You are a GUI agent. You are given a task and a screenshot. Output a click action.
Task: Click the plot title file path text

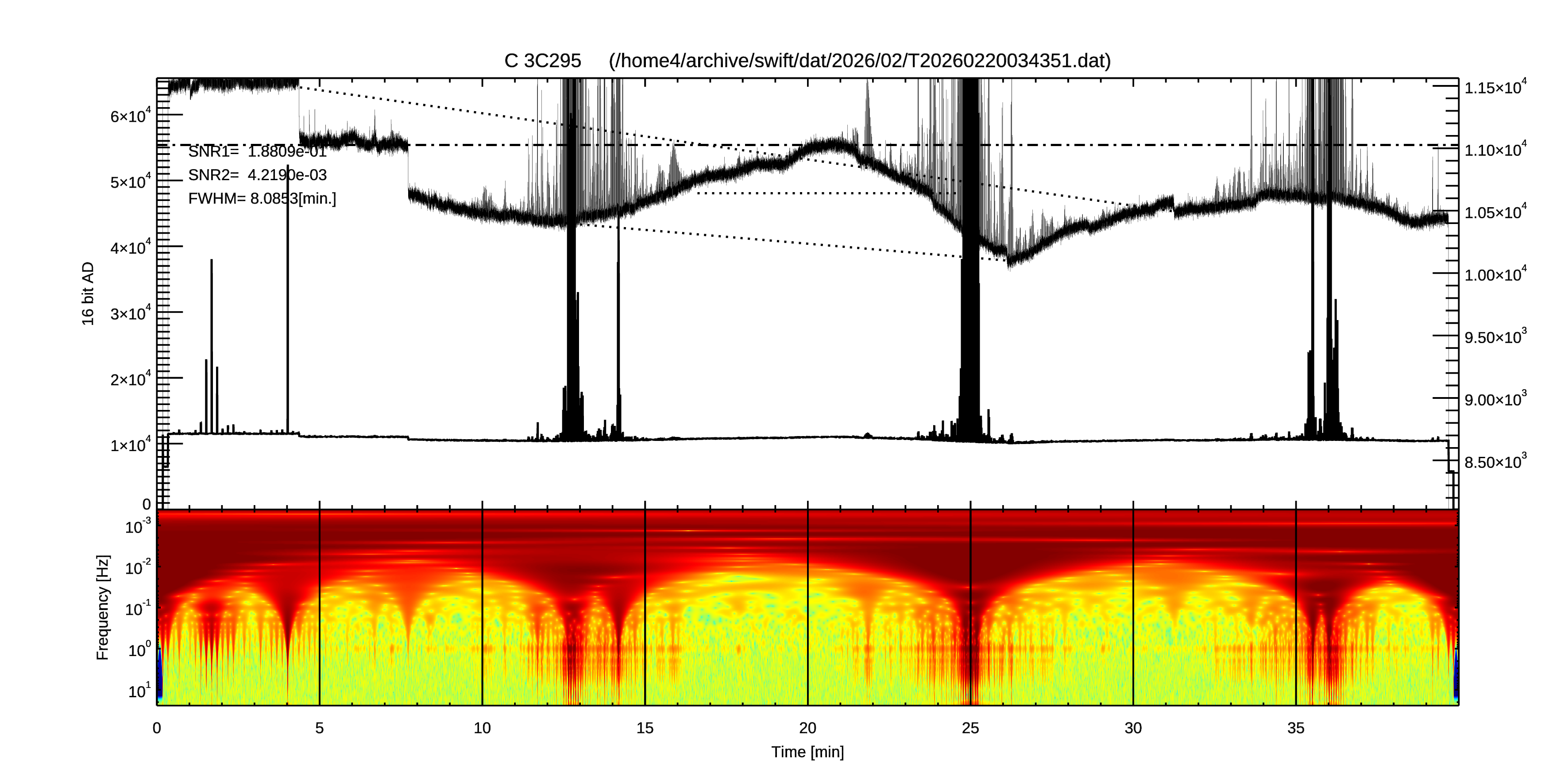860,61
